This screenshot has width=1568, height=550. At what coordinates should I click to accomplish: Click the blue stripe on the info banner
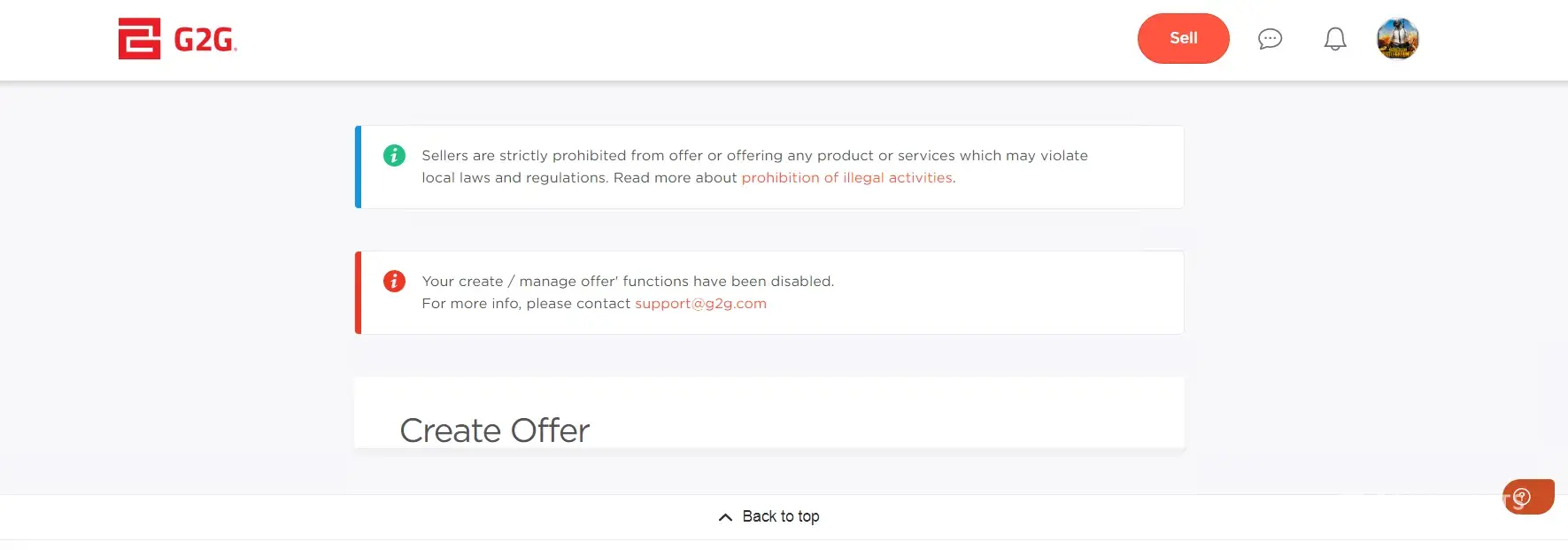click(358, 167)
